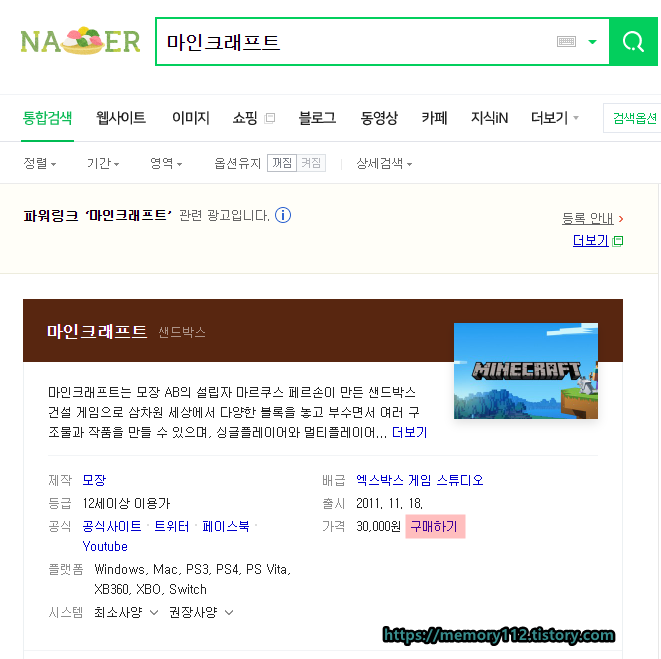Click the Naver logo
Viewport: 661px width, 659px height.
tap(80, 41)
